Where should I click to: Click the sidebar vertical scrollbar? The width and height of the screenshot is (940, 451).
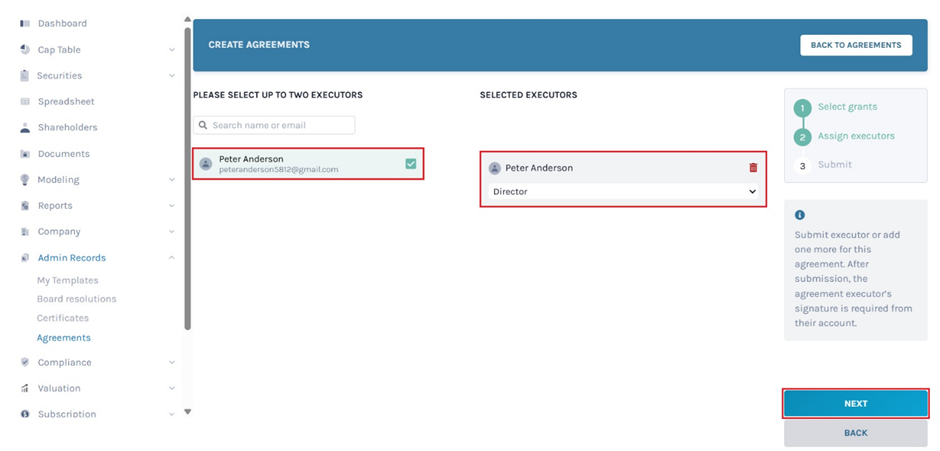click(187, 180)
